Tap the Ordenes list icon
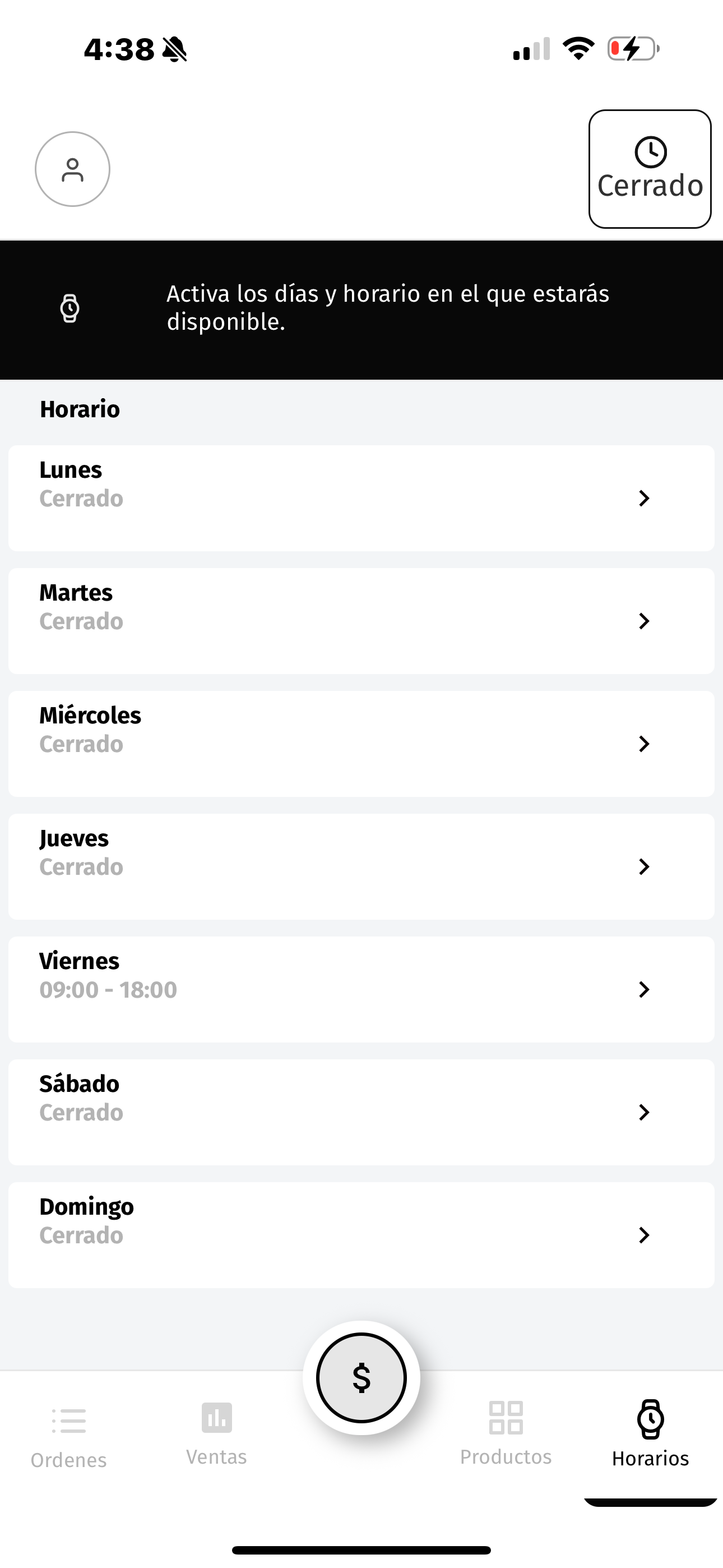This screenshot has width=723, height=1568. coord(69,1421)
